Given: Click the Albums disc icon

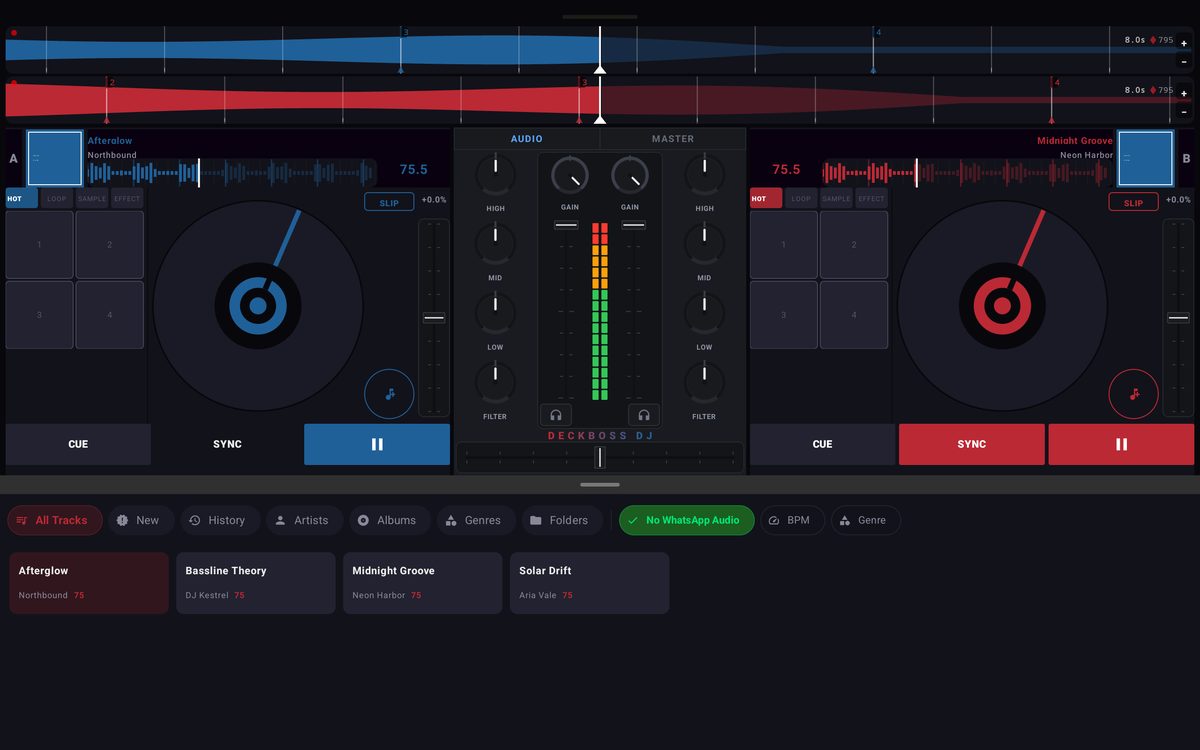Looking at the screenshot, I should tap(363, 520).
